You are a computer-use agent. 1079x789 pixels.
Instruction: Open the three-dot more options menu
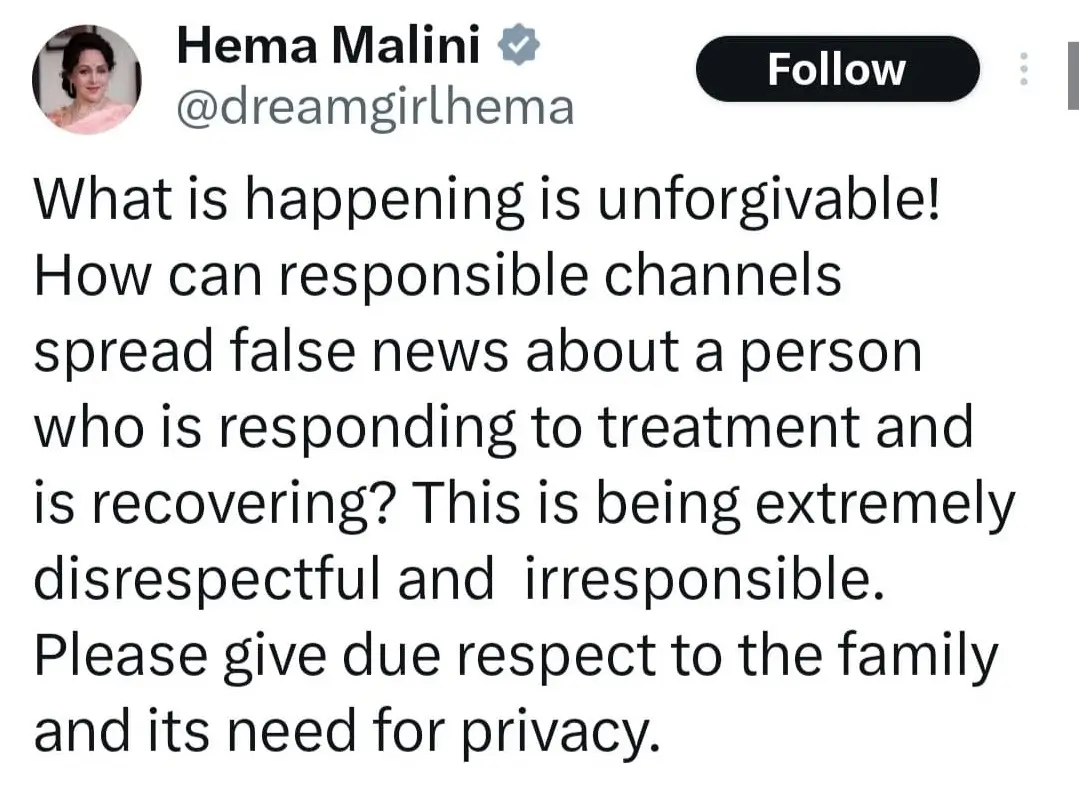coord(1022,69)
